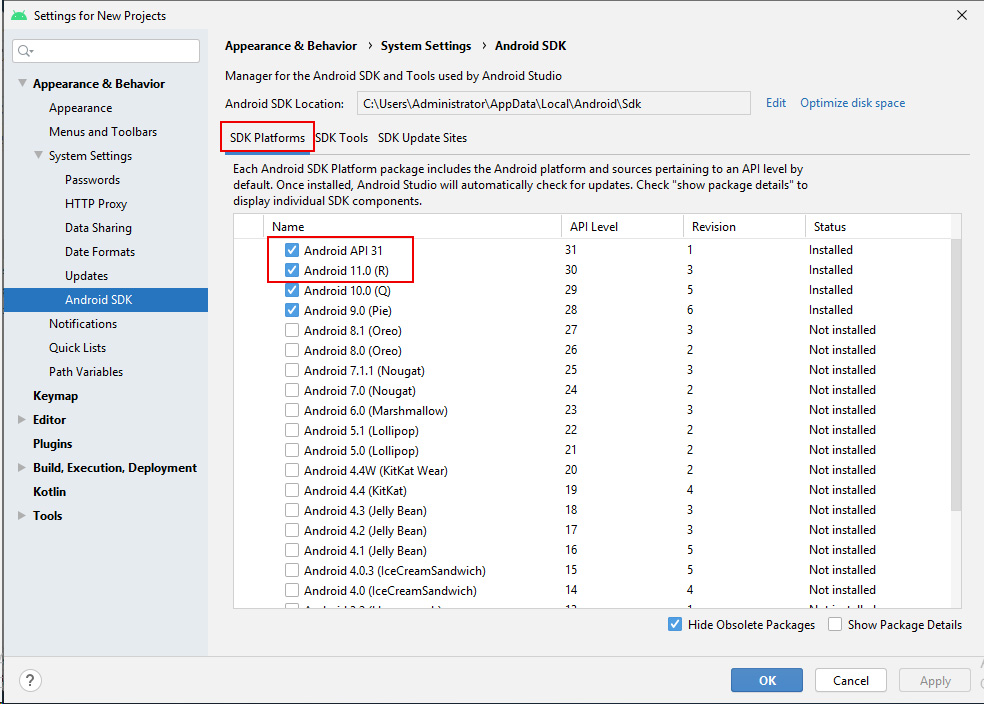Image resolution: width=984 pixels, height=704 pixels.
Task: Open the Menus and Toolbars settings page
Action: pos(103,132)
